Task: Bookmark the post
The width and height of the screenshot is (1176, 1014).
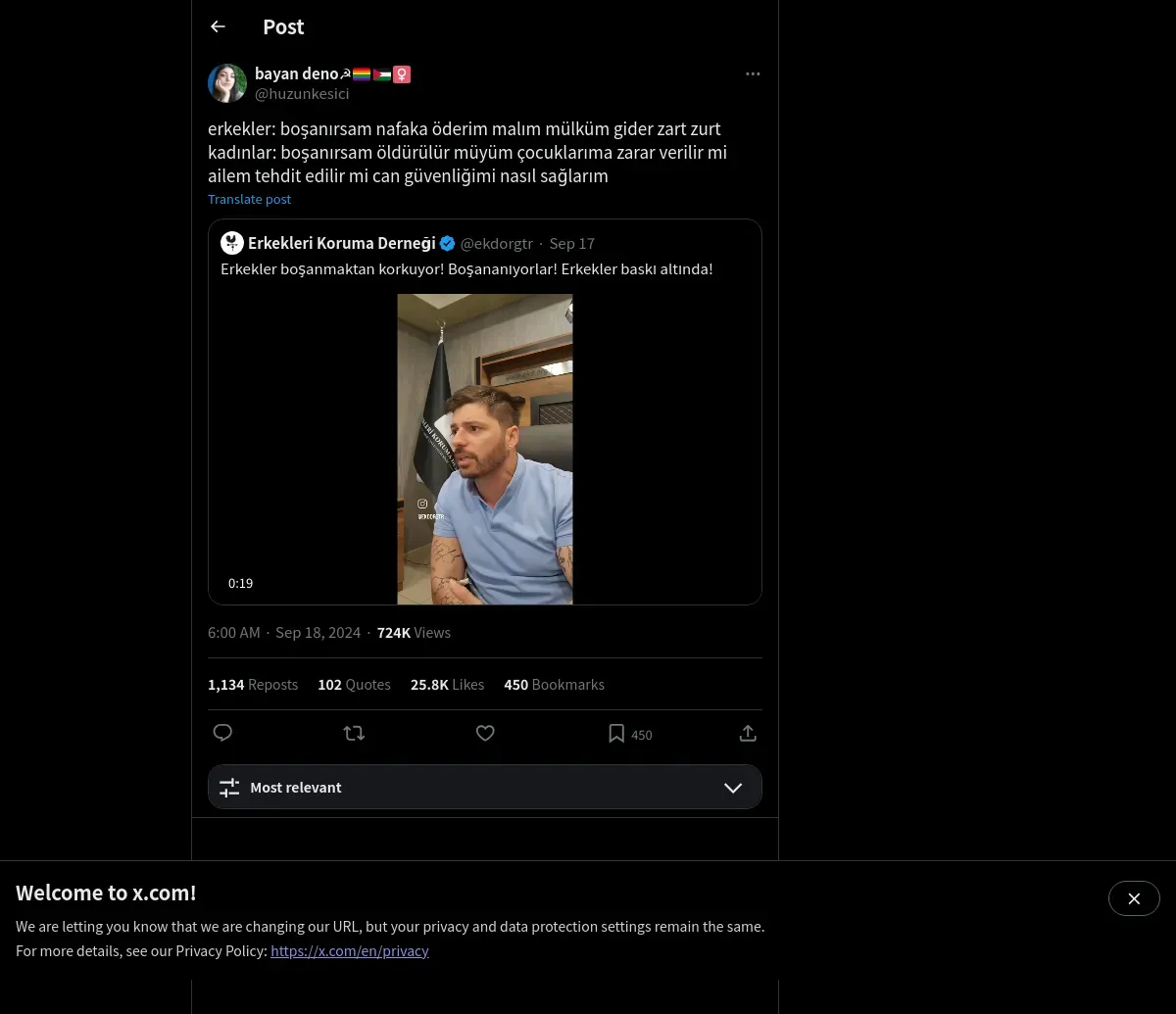Action: (616, 733)
